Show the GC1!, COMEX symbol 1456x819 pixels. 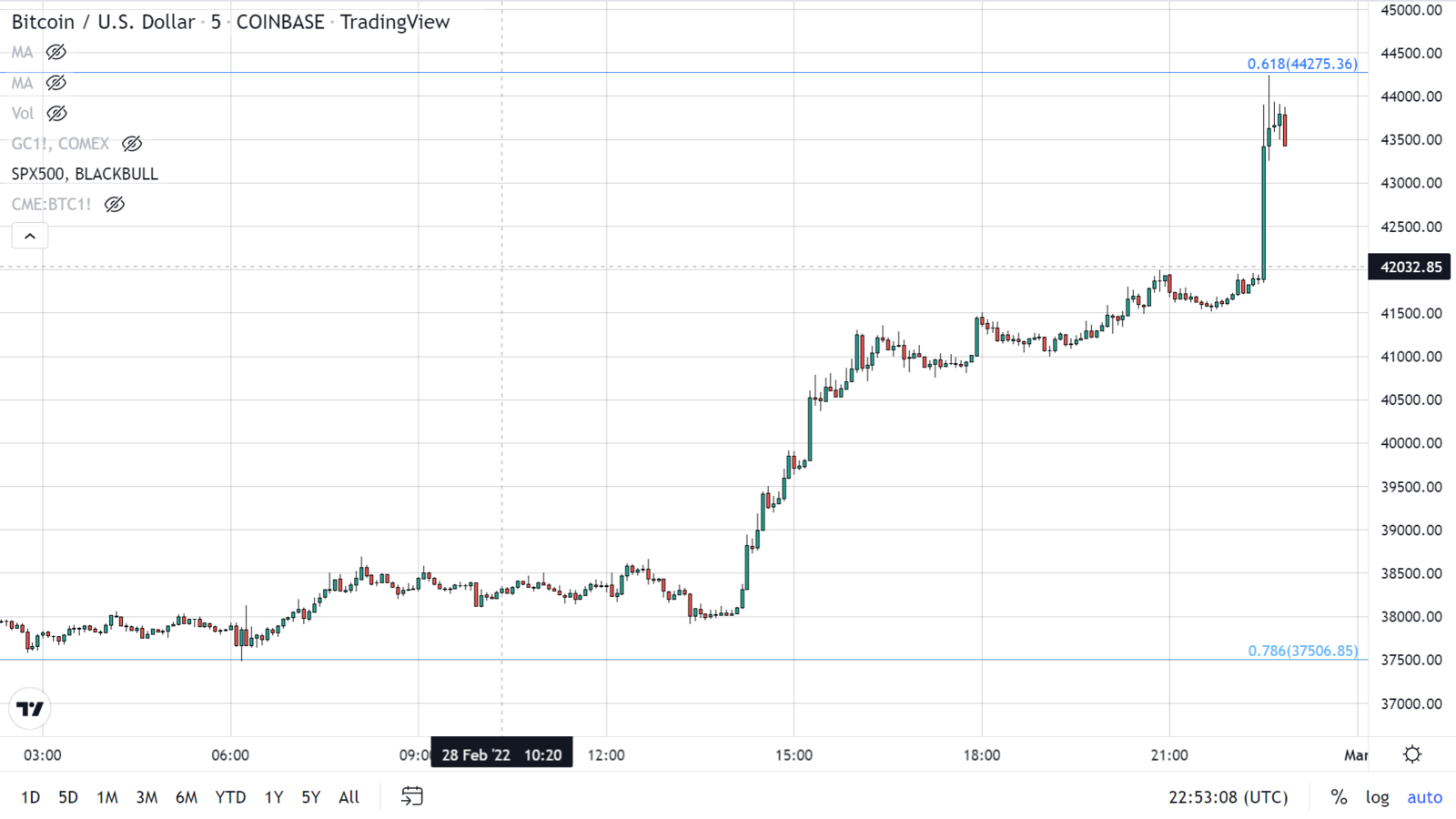(x=132, y=144)
